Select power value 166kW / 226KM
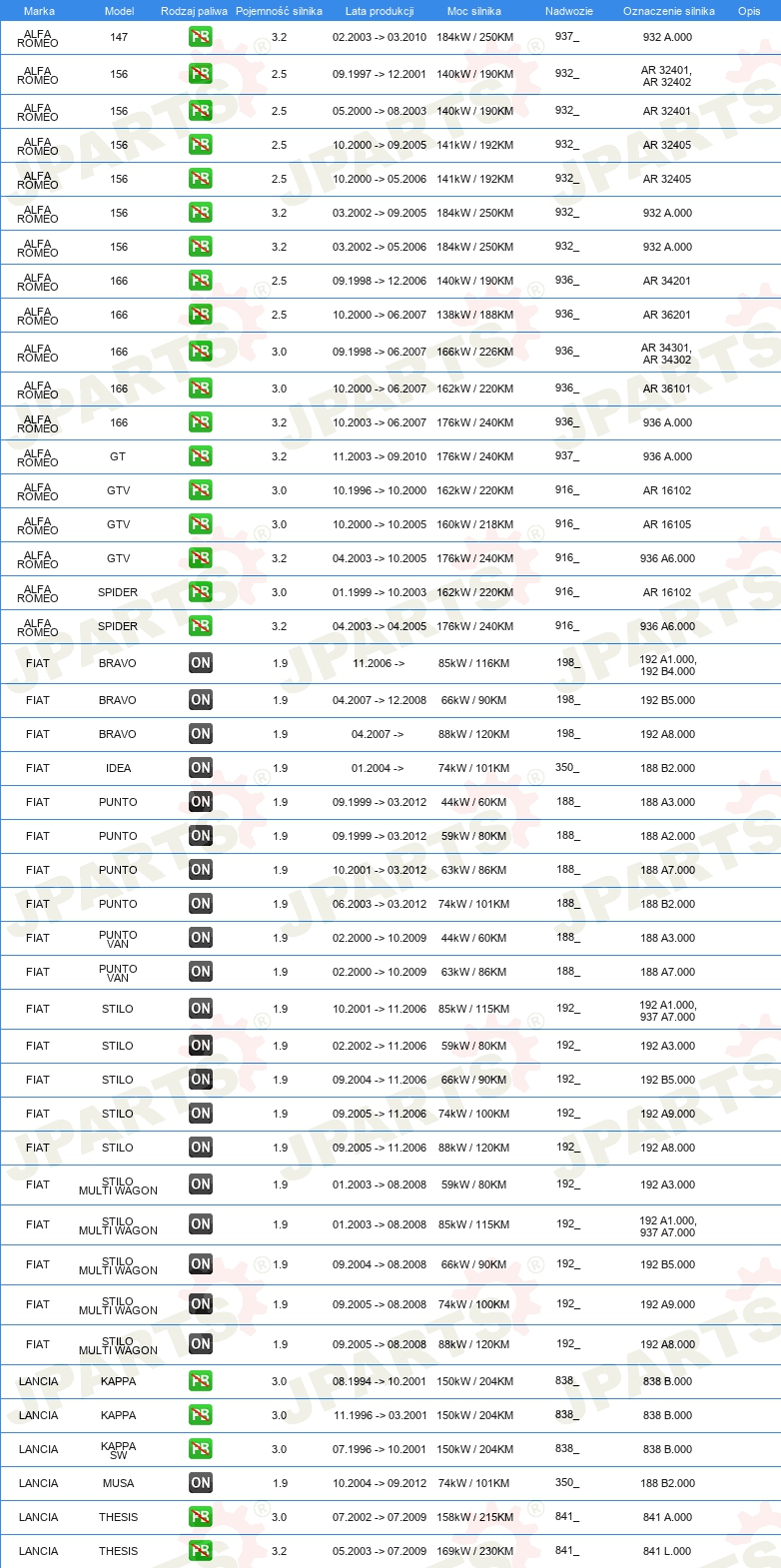 pyautogui.click(x=475, y=352)
